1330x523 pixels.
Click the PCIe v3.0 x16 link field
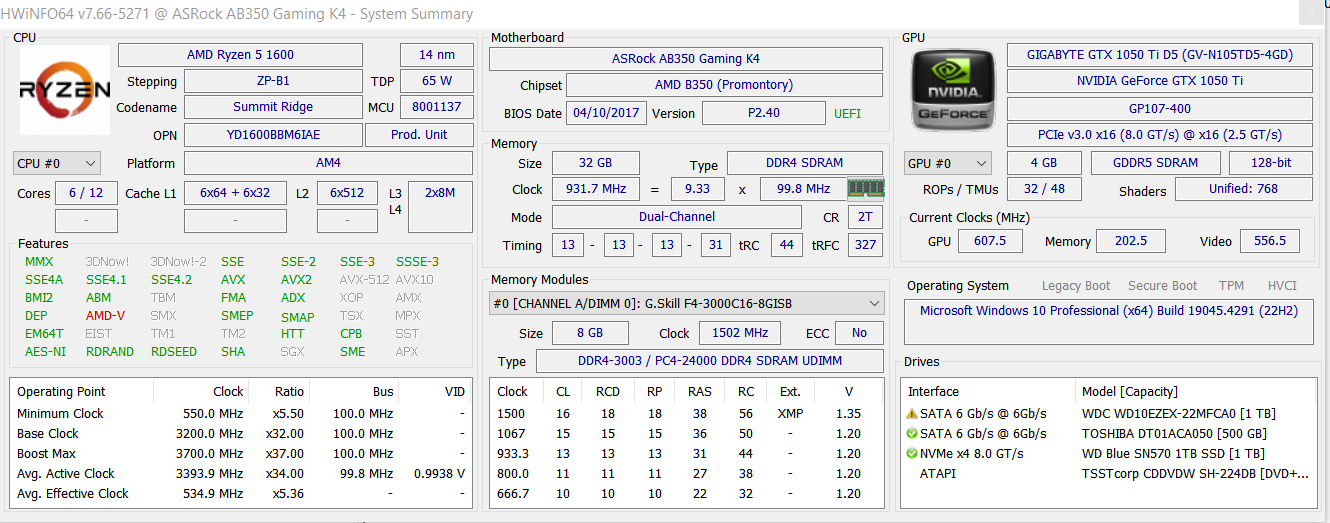point(1159,135)
